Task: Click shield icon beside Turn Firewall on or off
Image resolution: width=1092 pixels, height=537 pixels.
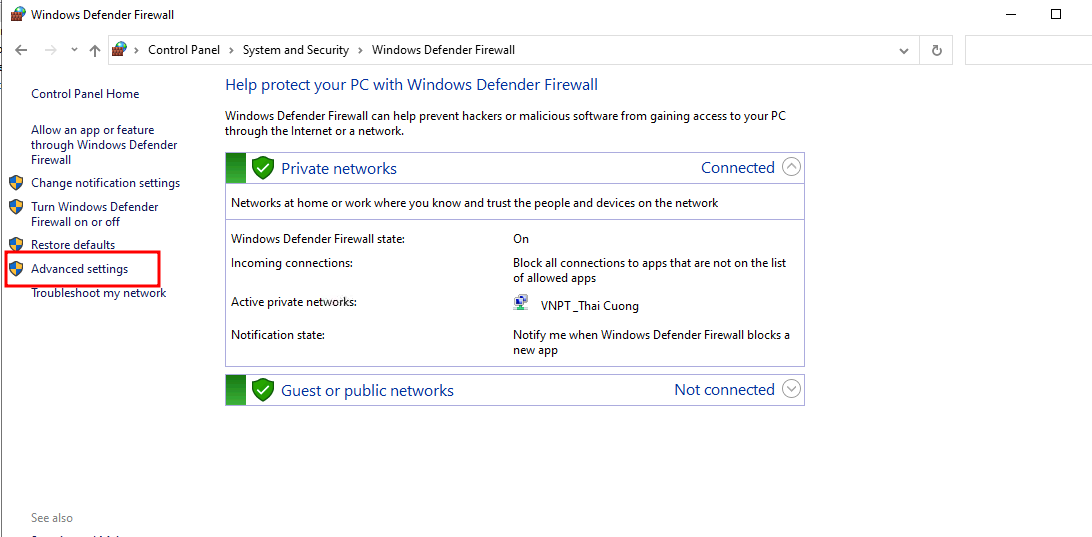Action: pyautogui.click(x=16, y=207)
